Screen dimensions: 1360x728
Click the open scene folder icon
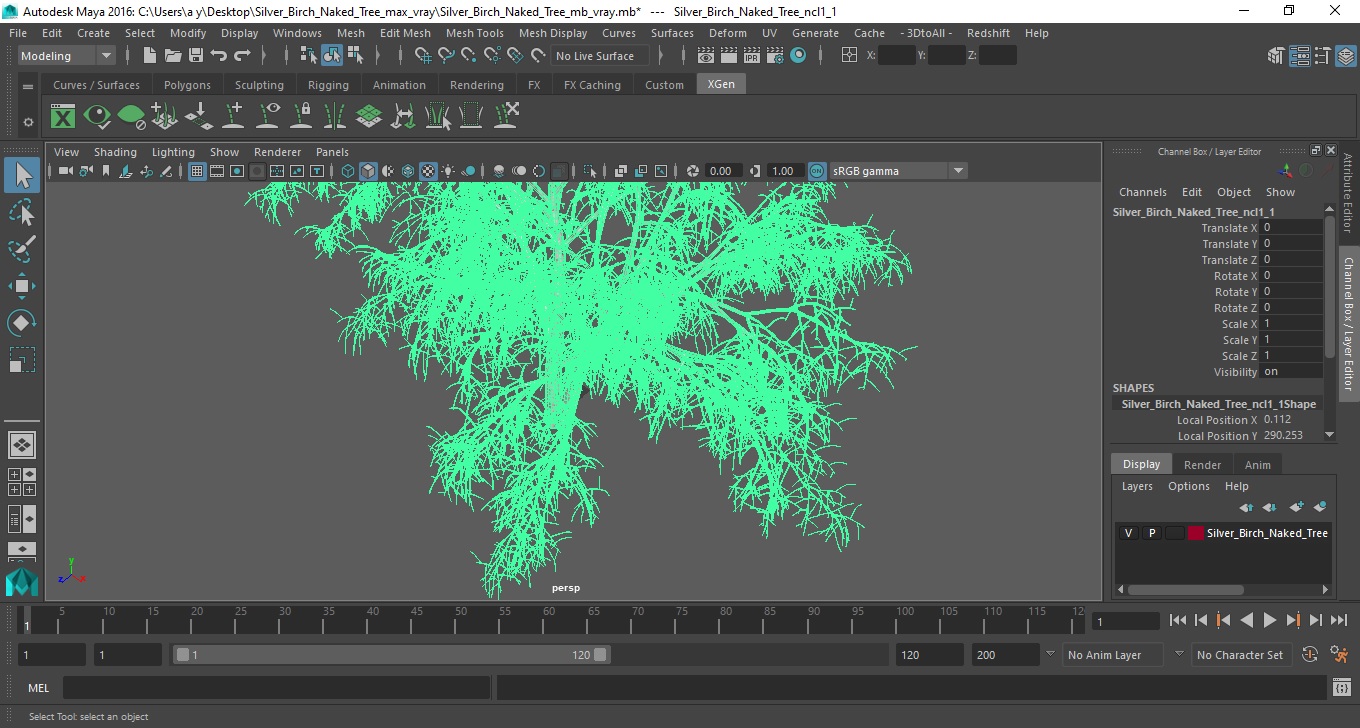173,56
